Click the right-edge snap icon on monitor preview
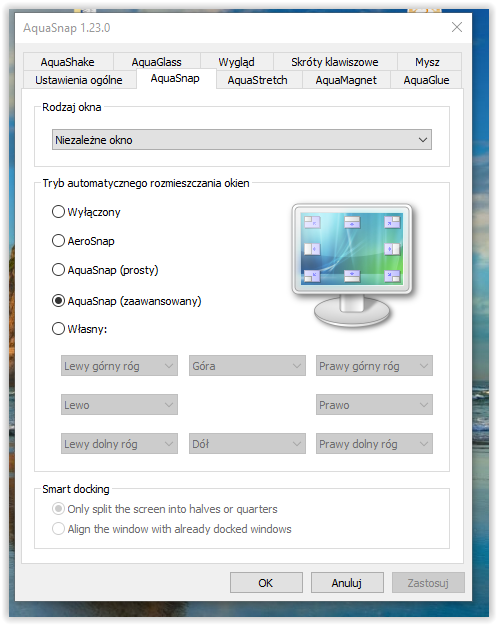 pyautogui.click(x=392, y=249)
